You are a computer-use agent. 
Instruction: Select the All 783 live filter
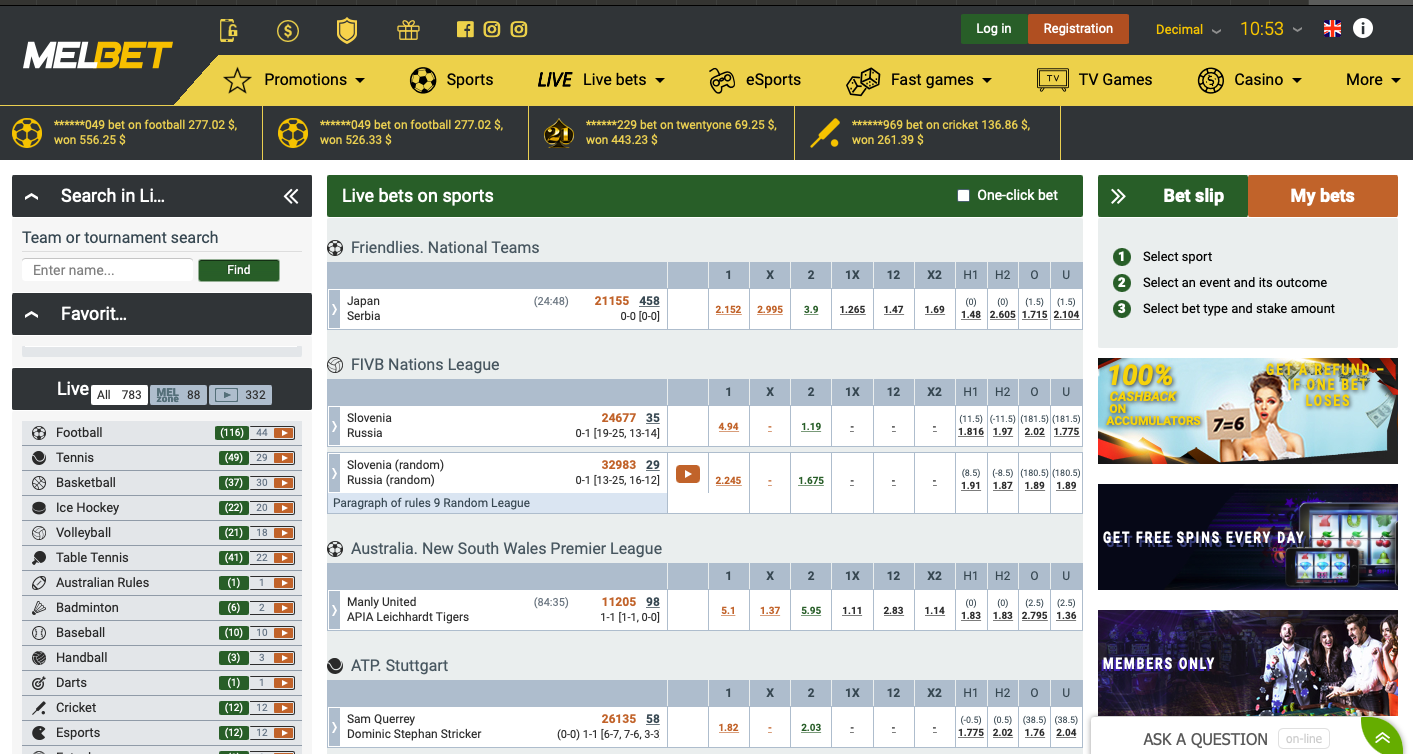120,395
